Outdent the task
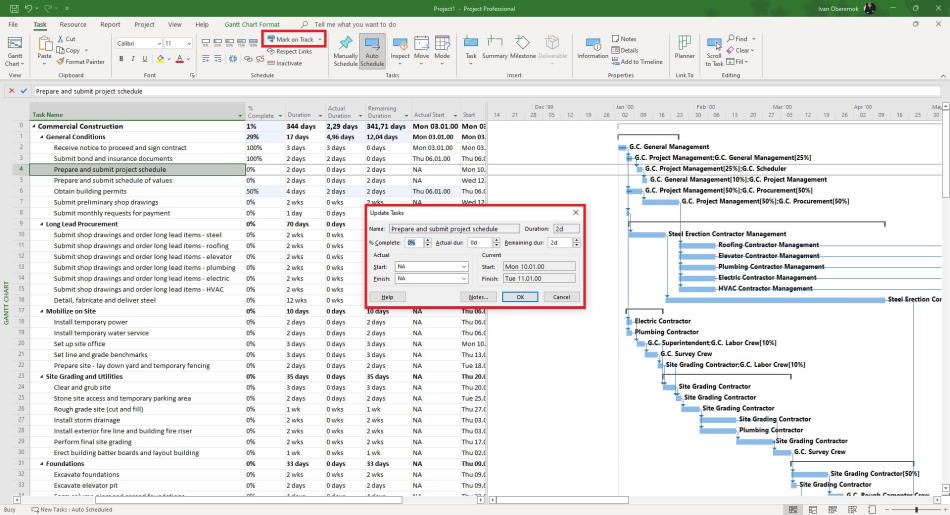 [206, 59]
